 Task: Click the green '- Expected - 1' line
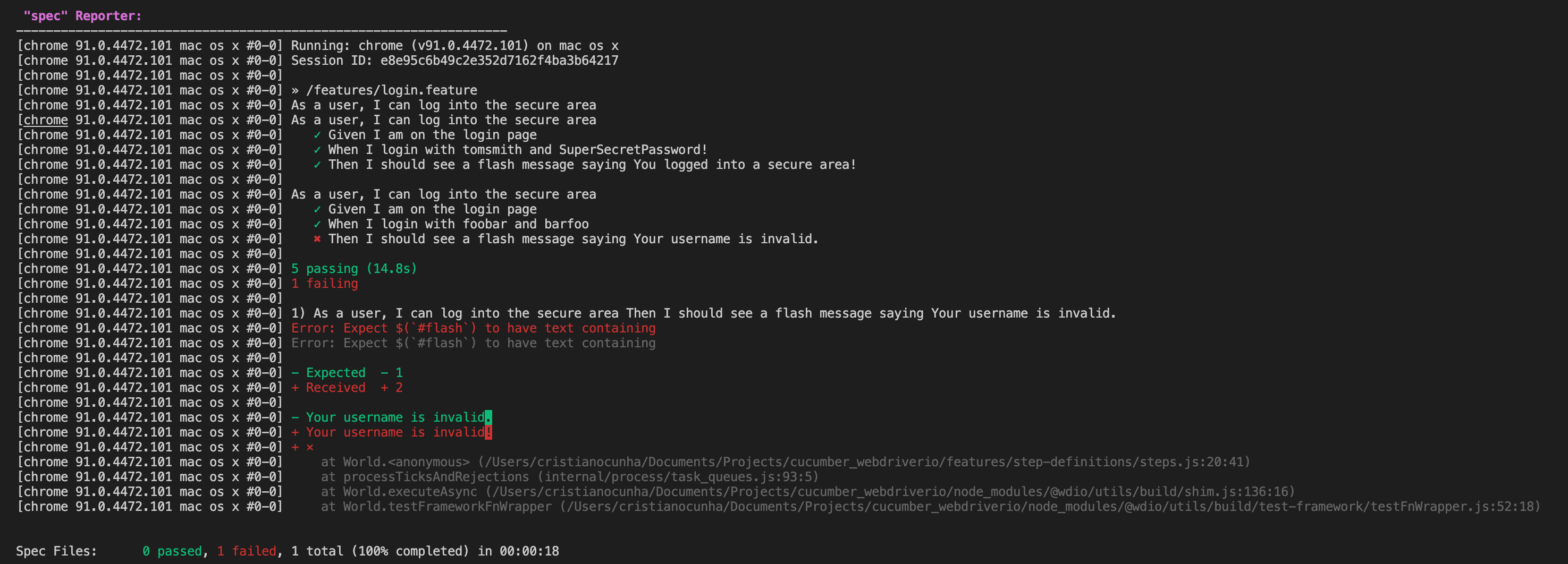point(347,373)
